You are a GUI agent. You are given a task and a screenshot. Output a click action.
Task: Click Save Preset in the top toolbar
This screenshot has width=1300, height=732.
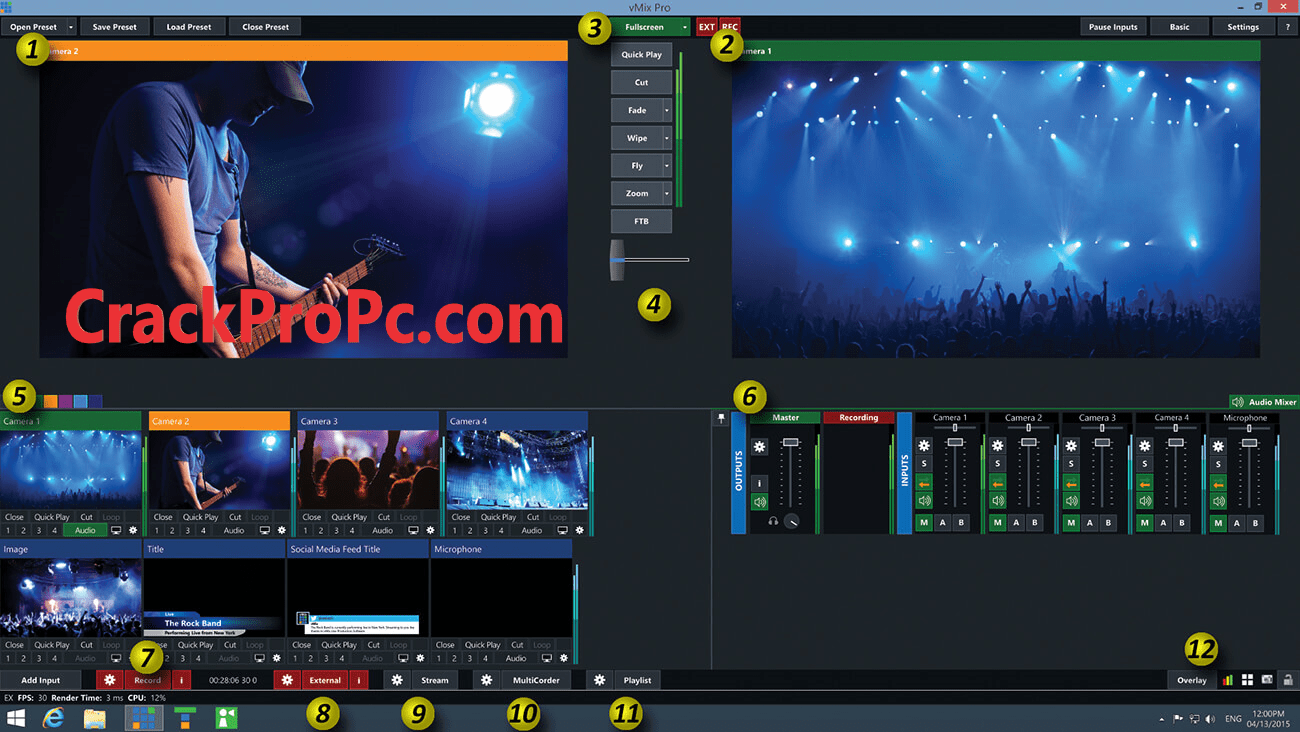115,26
